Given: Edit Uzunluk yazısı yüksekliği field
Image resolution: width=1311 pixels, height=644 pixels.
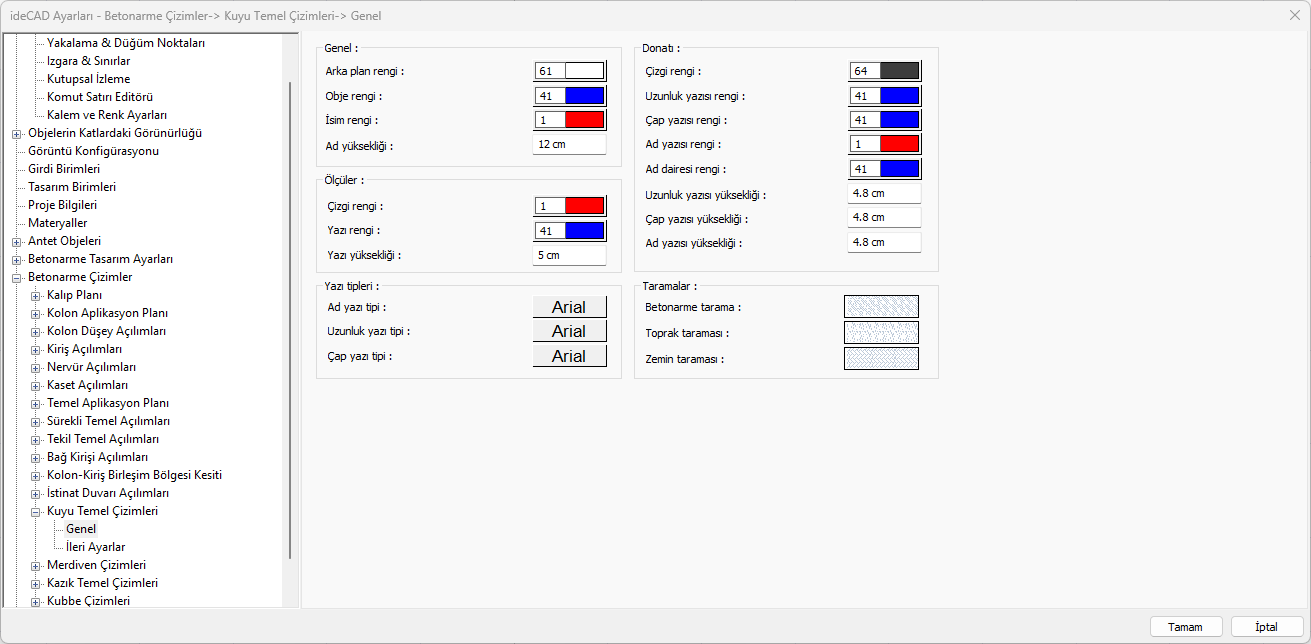Looking at the screenshot, I should (885, 194).
